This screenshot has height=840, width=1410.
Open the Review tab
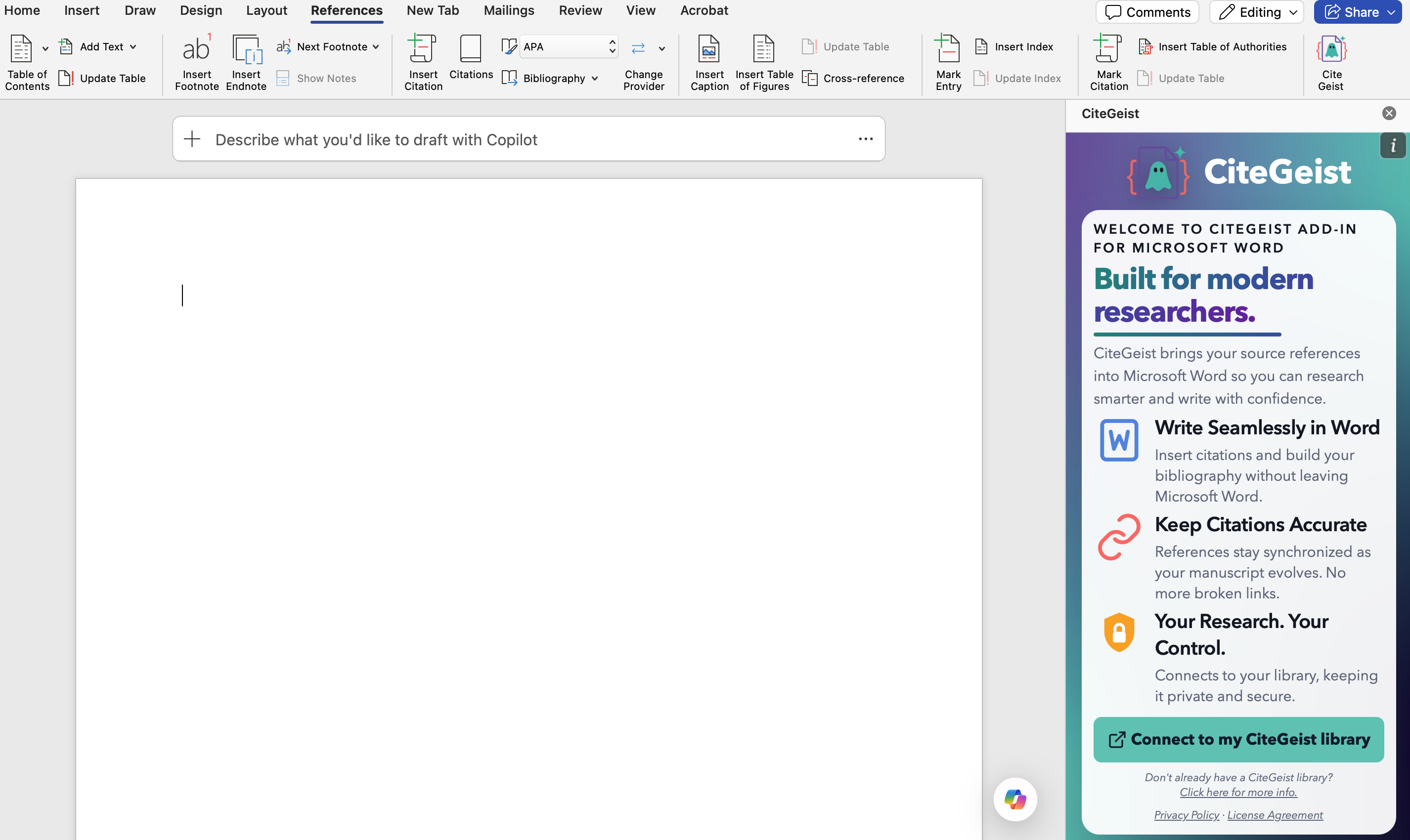tap(580, 10)
